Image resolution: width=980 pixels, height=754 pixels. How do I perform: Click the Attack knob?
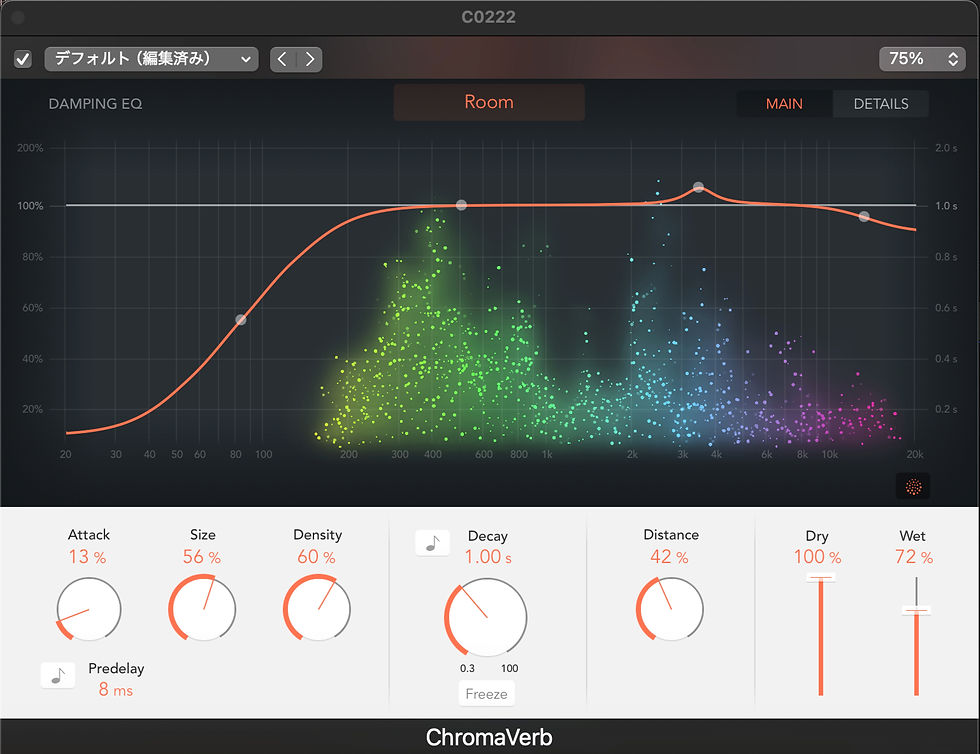click(x=89, y=609)
